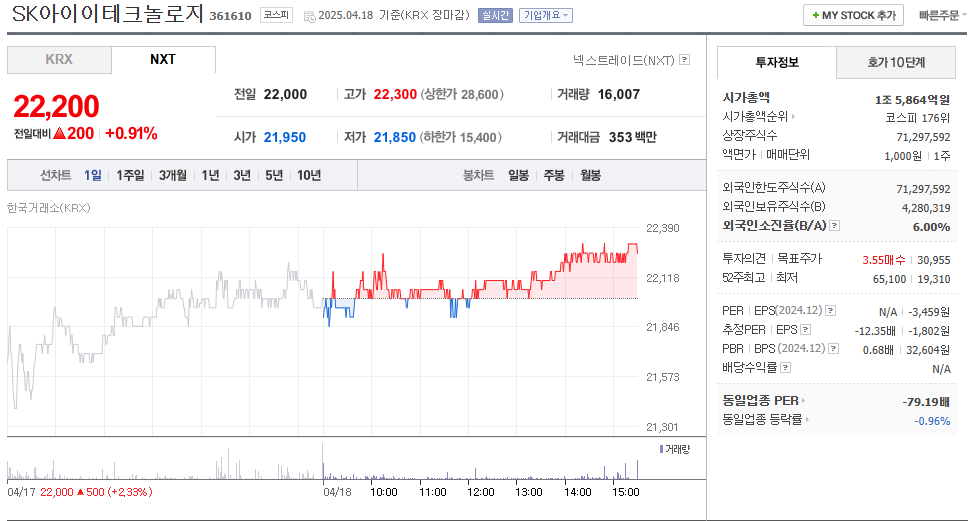The width and height of the screenshot is (977, 521).
Task: Click the MY STOCK 추가 button
Action: 854,16
